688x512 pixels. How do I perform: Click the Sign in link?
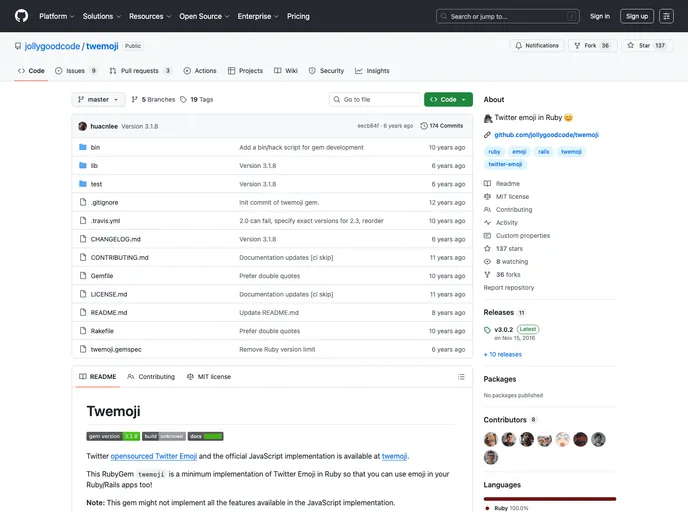click(x=600, y=16)
